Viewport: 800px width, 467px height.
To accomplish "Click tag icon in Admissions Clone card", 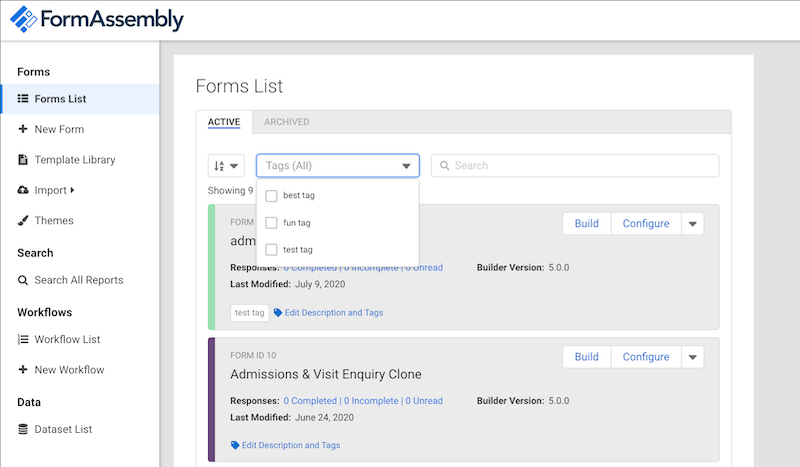I will (x=235, y=445).
